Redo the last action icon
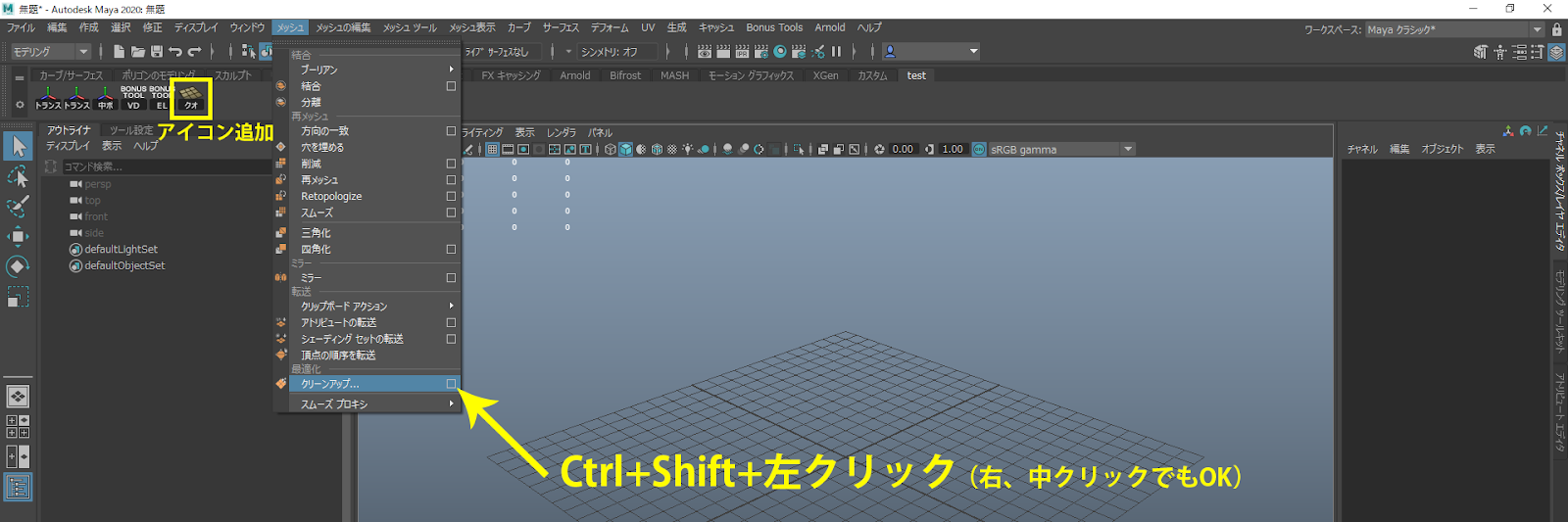The height and width of the screenshot is (522, 1568). tap(194, 52)
